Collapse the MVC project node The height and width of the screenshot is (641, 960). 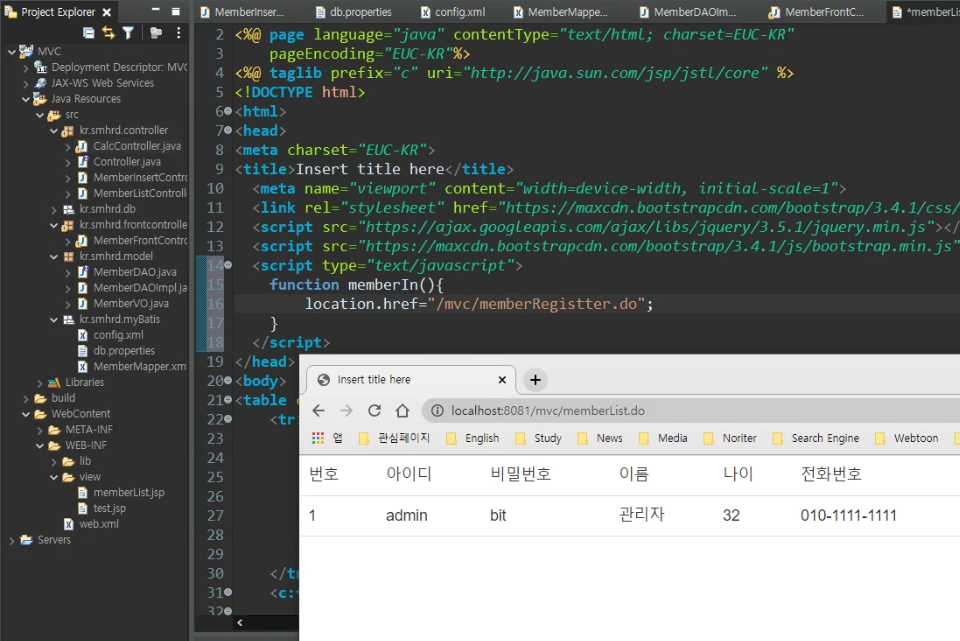pyautogui.click(x=11, y=52)
